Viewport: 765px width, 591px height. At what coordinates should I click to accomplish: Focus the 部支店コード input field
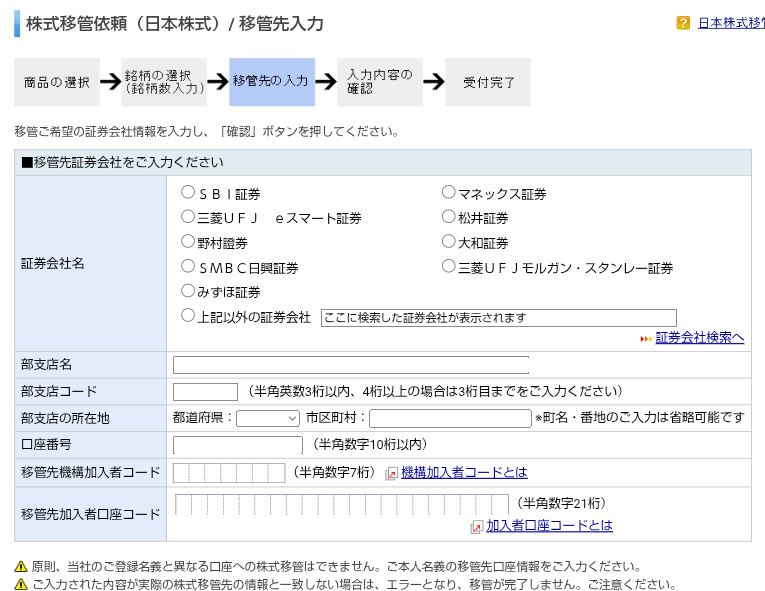pos(205,391)
